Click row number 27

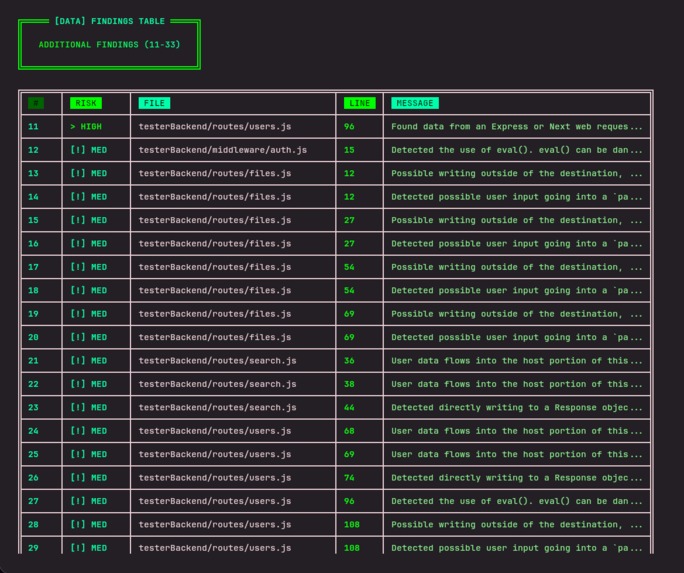33,501
